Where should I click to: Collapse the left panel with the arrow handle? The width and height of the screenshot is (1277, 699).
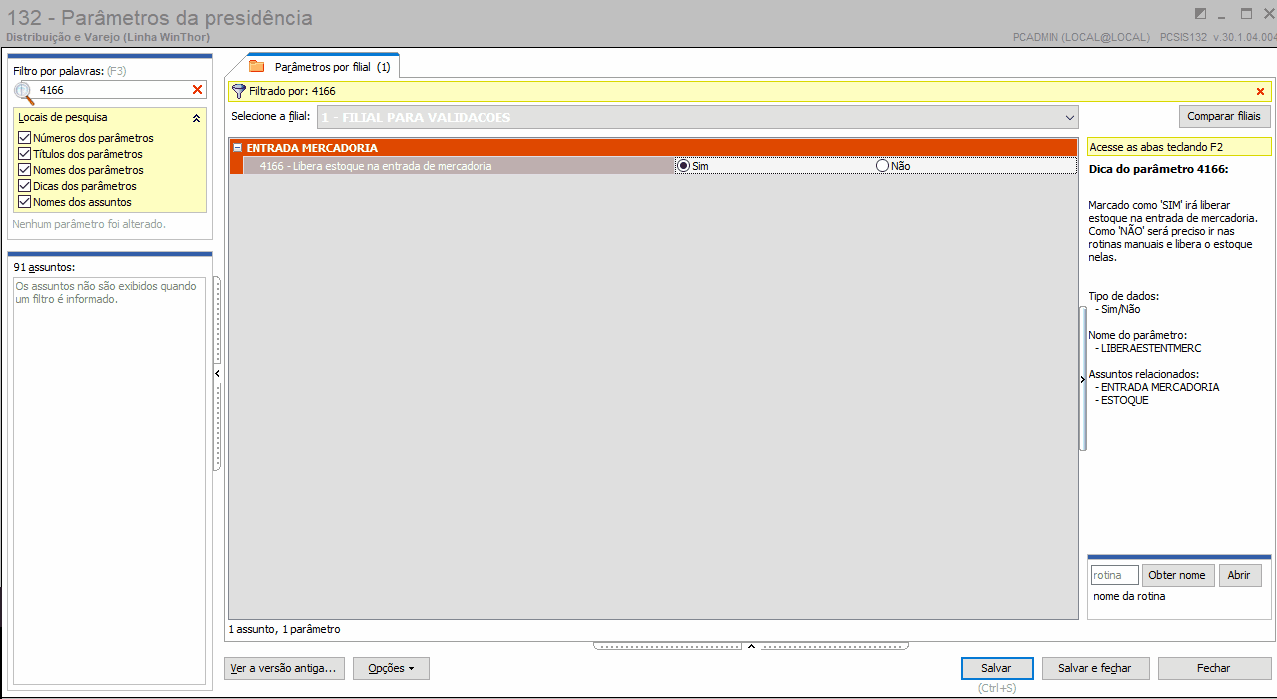218,373
